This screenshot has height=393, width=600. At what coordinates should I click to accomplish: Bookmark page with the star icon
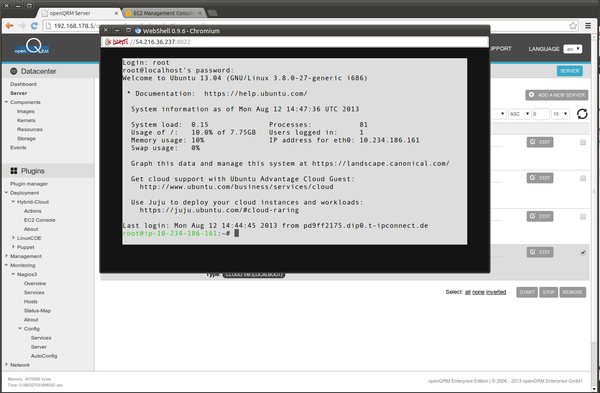[573, 26]
